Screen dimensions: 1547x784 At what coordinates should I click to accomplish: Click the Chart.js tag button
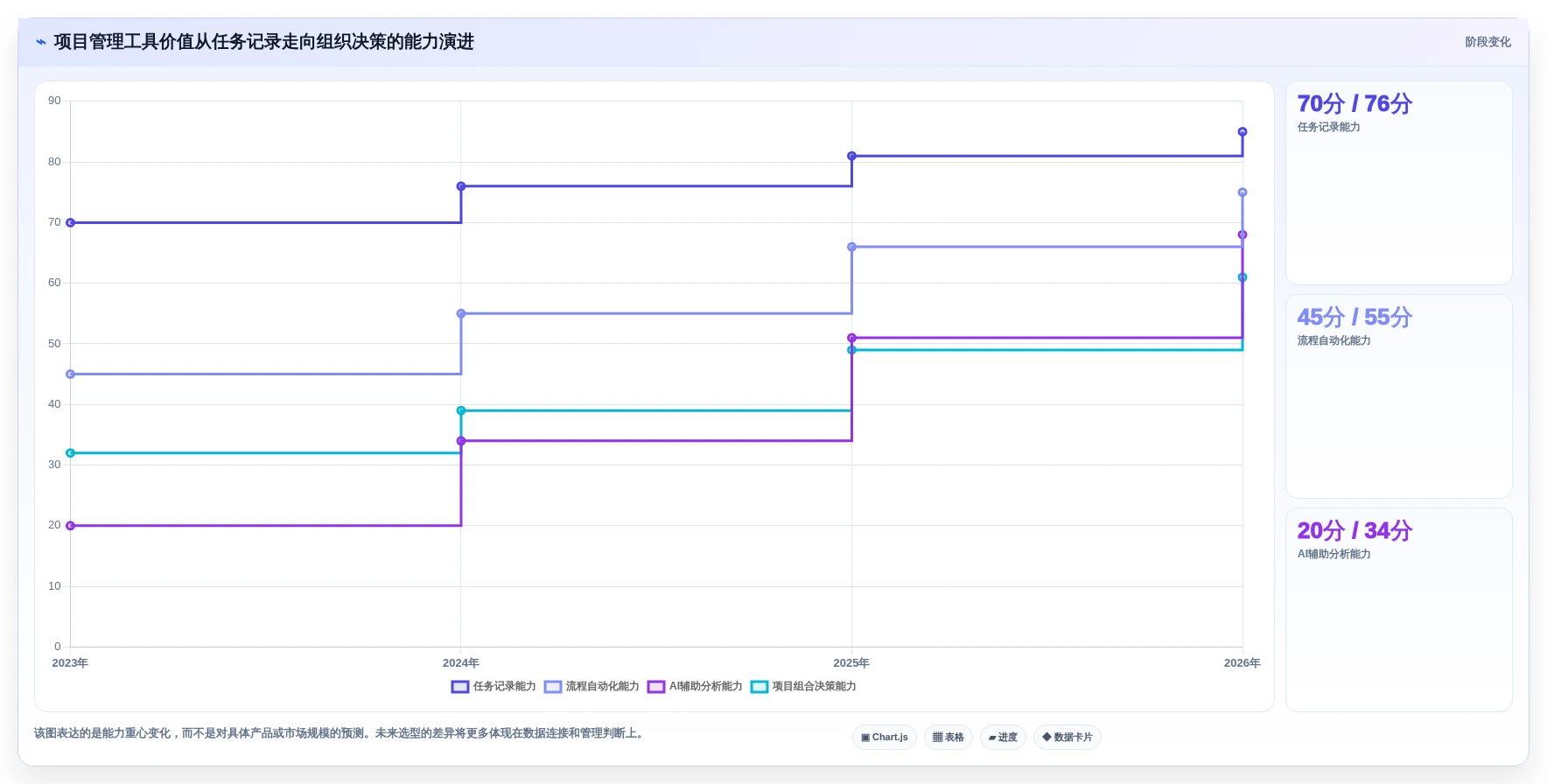point(885,737)
